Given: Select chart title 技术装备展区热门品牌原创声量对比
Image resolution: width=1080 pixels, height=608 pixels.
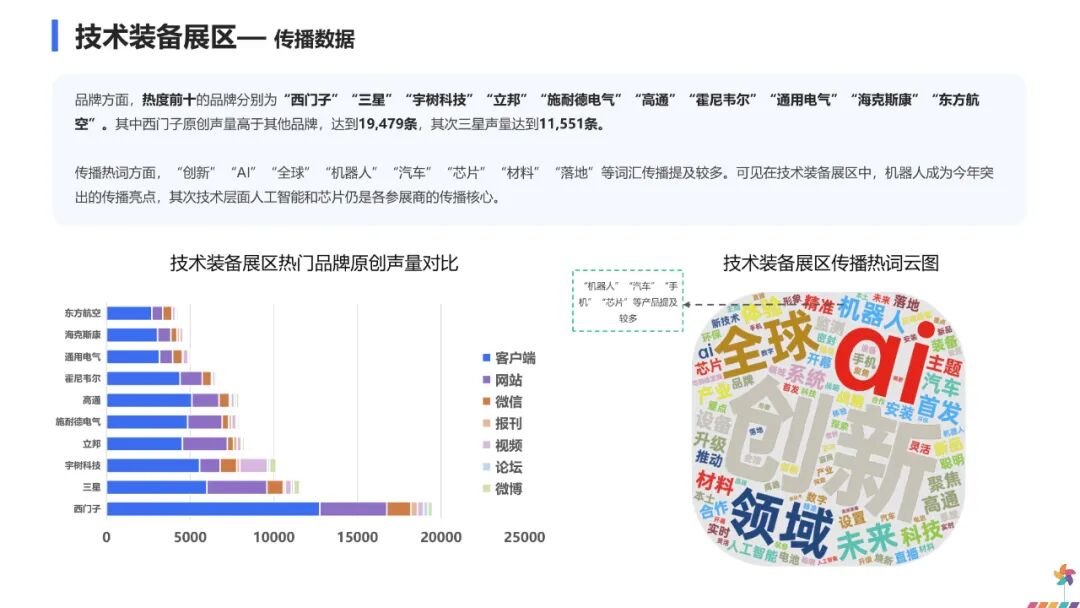Looking at the screenshot, I should click(314, 263).
